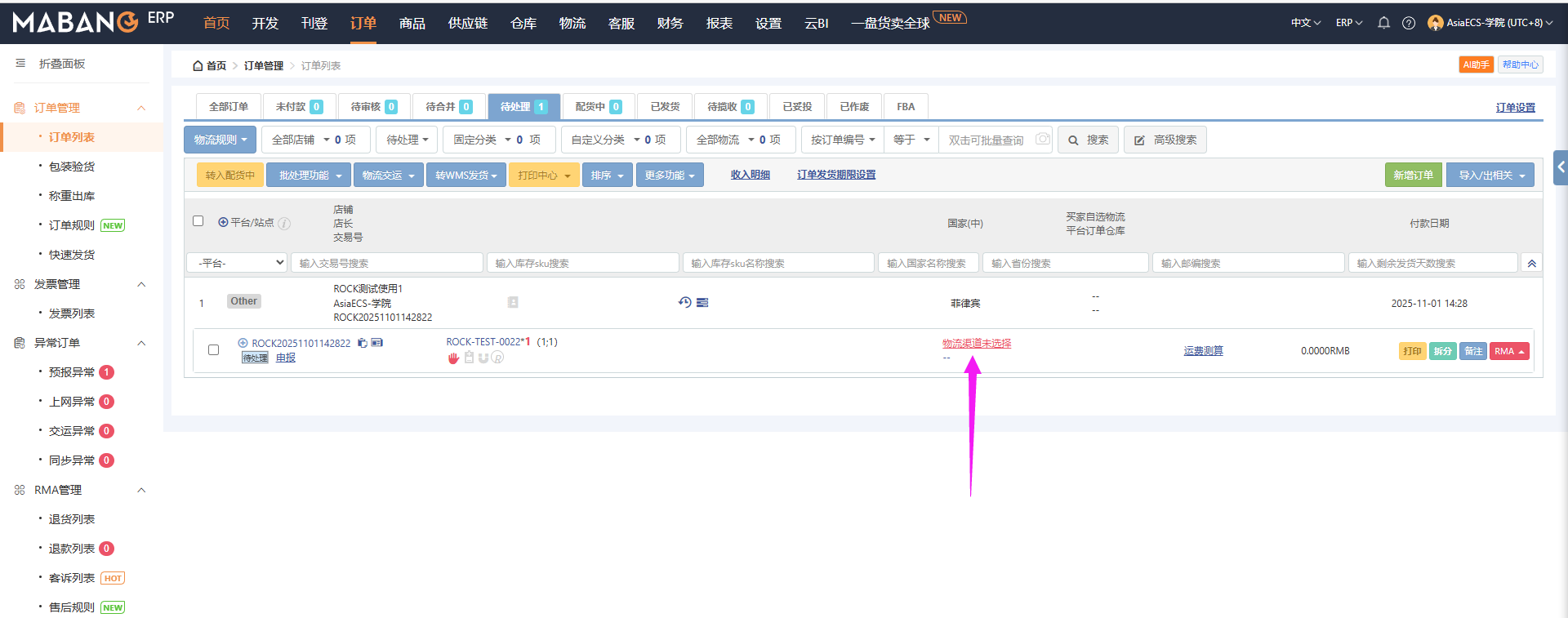1568x618 pixels.
Task: Click the notification bell icon
Action: [1383, 23]
